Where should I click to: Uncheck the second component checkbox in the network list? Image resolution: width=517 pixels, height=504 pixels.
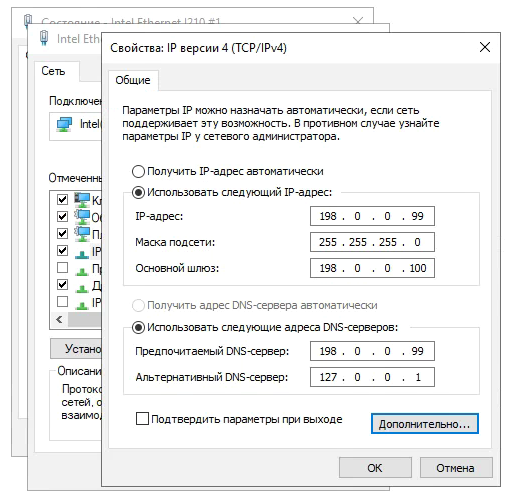pos(62,216)
